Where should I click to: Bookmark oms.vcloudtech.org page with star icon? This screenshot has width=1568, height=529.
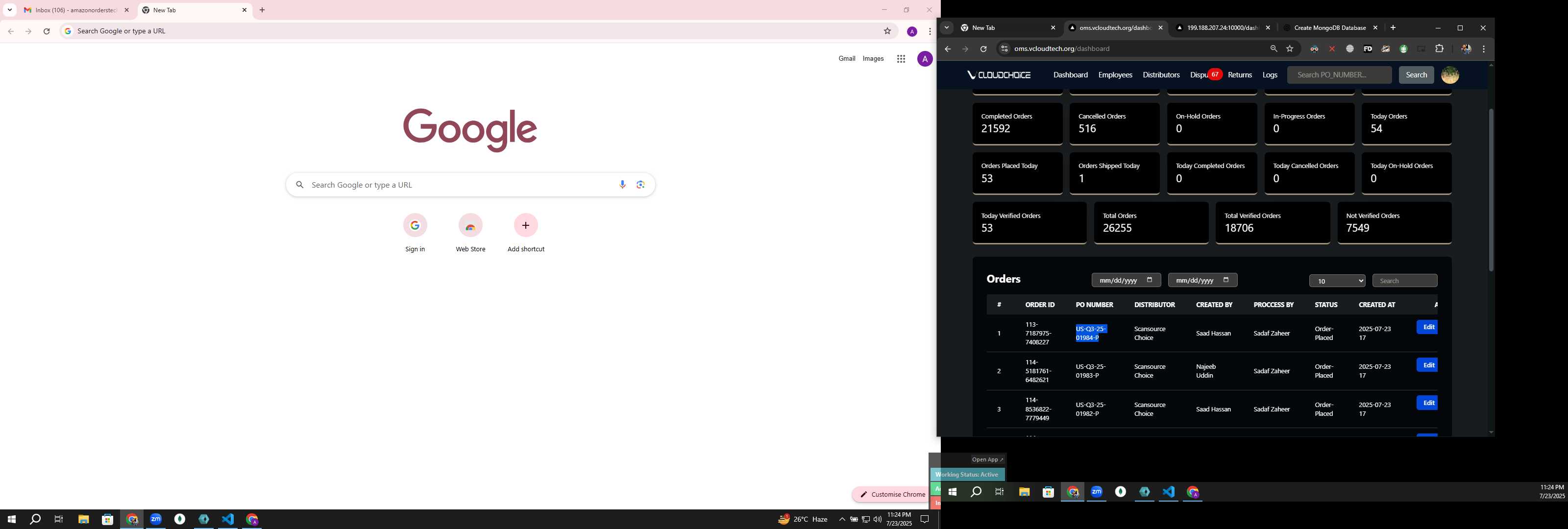(1290, 48)
